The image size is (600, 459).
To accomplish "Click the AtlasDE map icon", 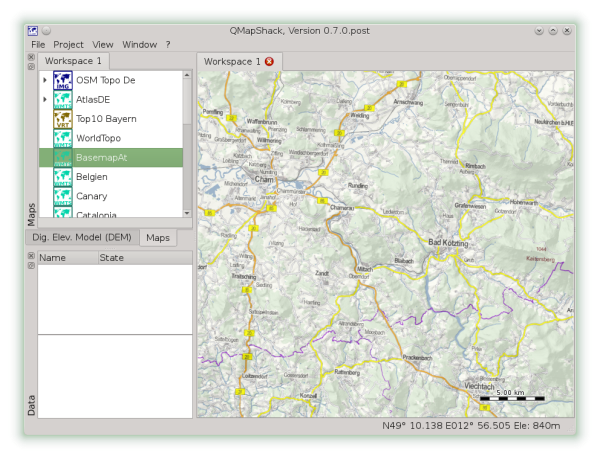I will pyautogui.click(x=63, y=100).
